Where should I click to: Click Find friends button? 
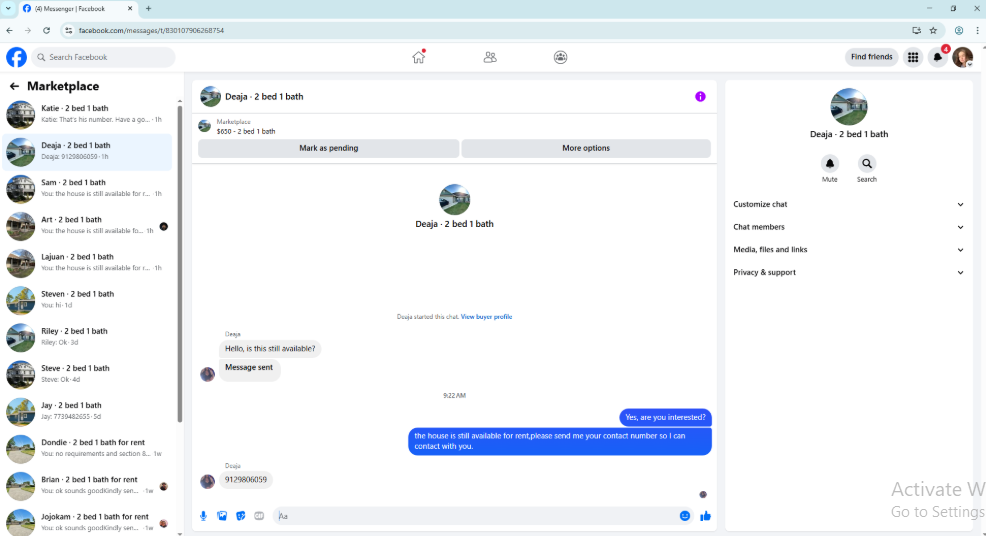click(872, 57)
